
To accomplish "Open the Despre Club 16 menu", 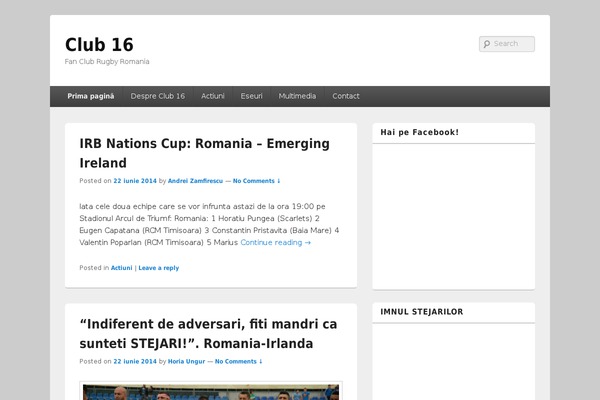I will point(158,96).
